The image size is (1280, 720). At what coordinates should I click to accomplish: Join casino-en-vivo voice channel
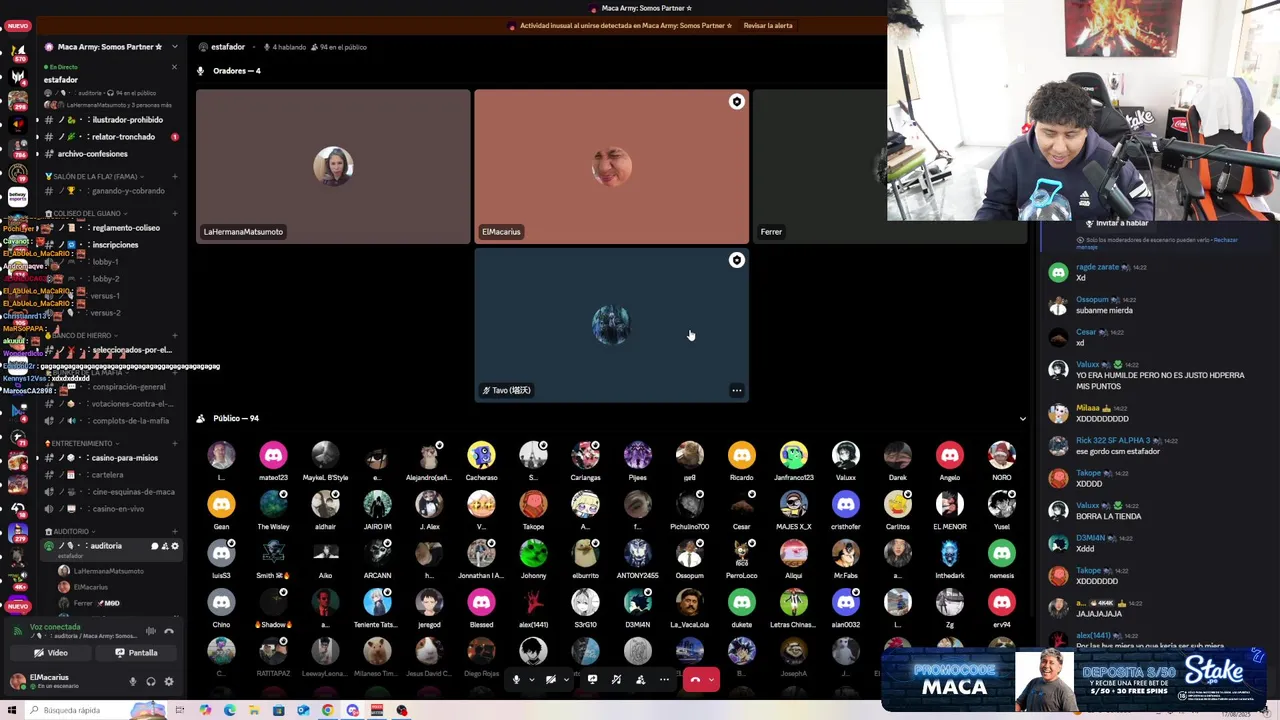[x=112, y=509]
